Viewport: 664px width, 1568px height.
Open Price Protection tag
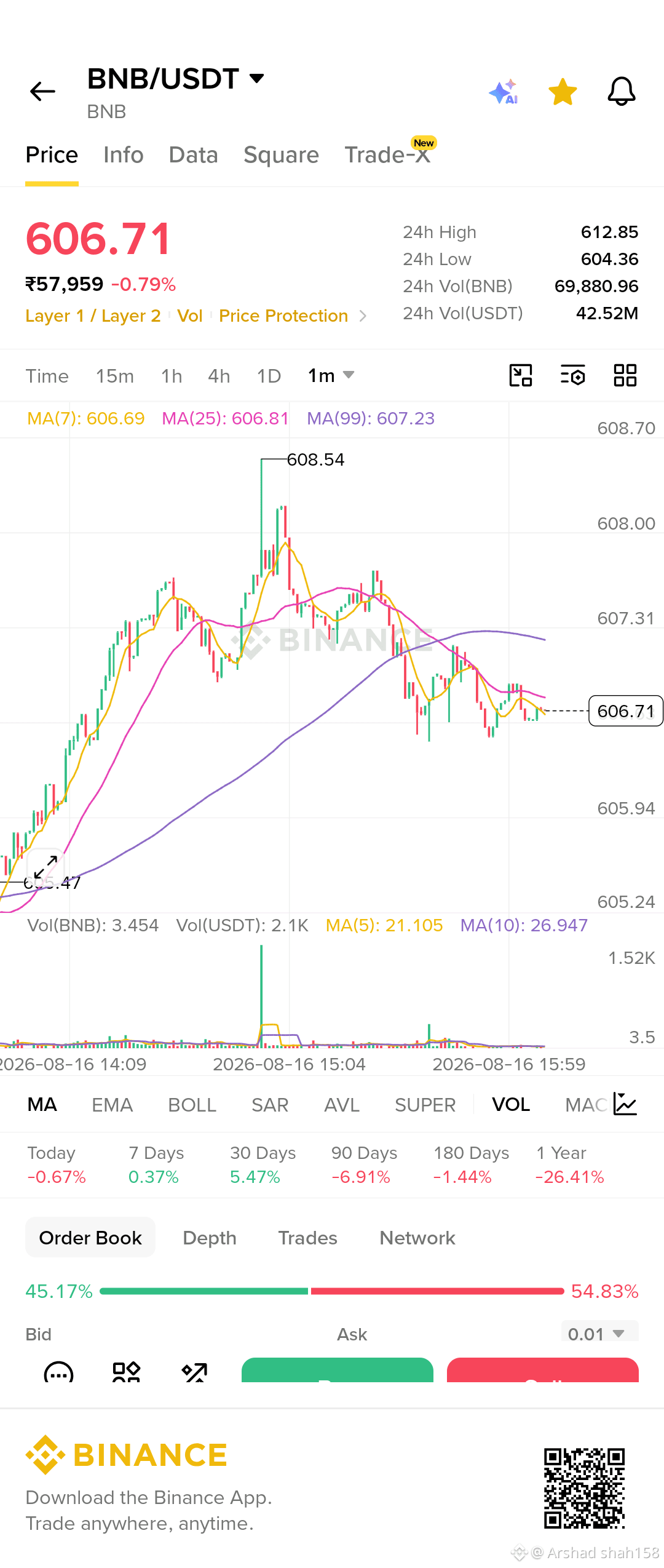pyautogui.click(x=283, y=316)
